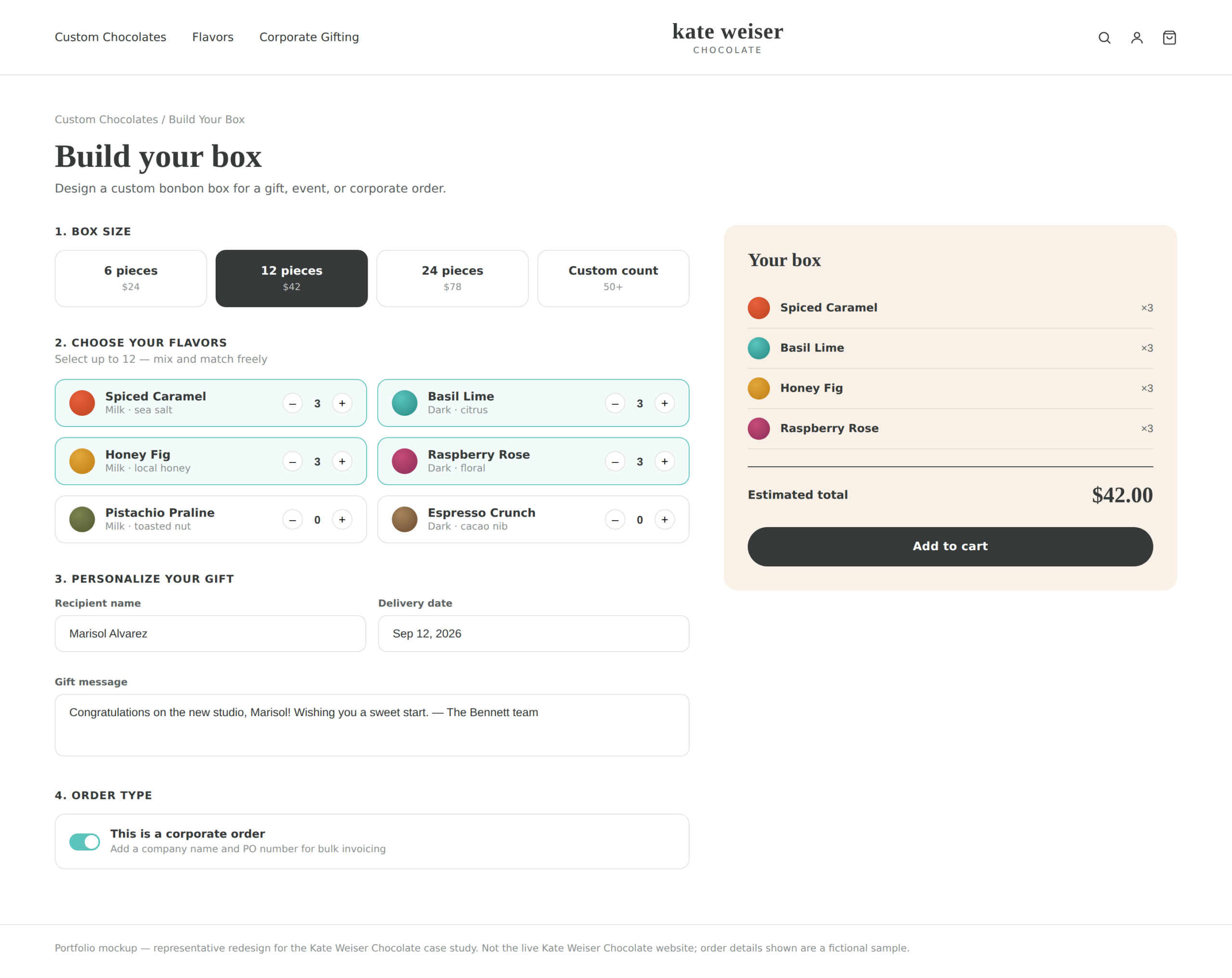
Task: Click the Add to cart button
Action: pos(950,546)
